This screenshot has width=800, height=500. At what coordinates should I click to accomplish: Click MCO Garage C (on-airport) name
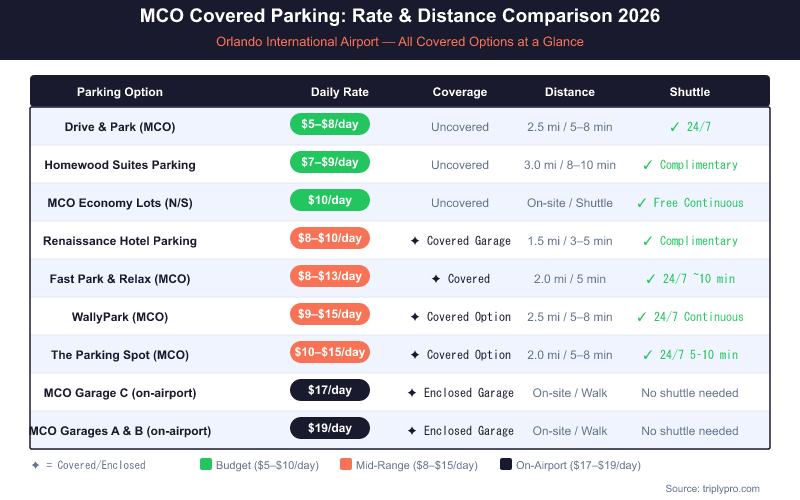120,393
